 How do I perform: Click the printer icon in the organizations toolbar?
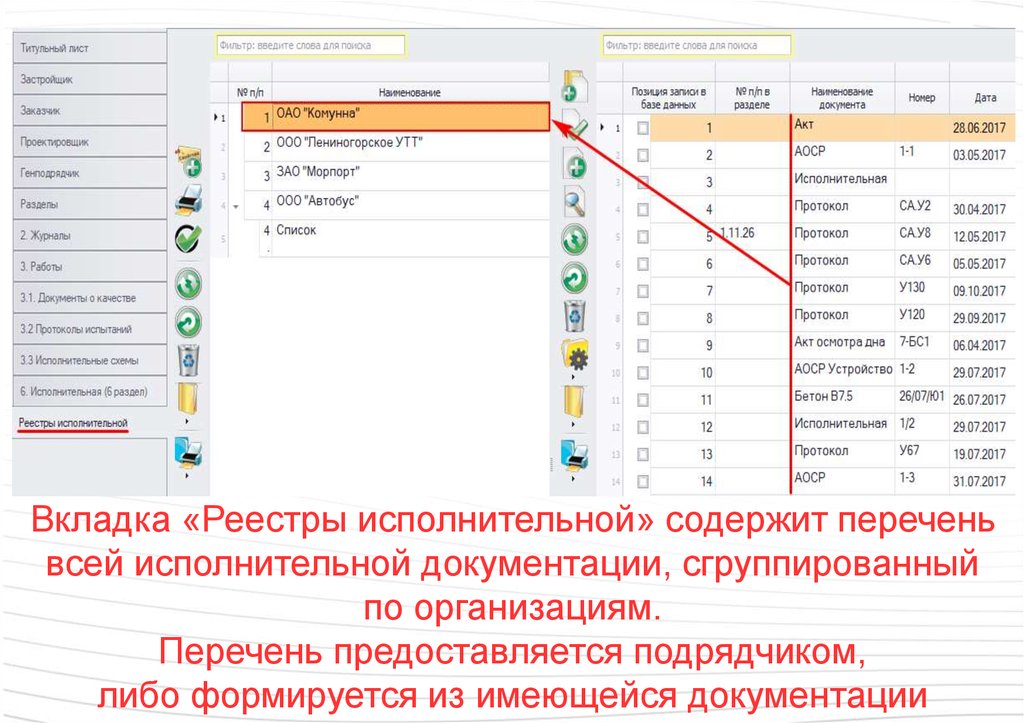coord(189,199)
